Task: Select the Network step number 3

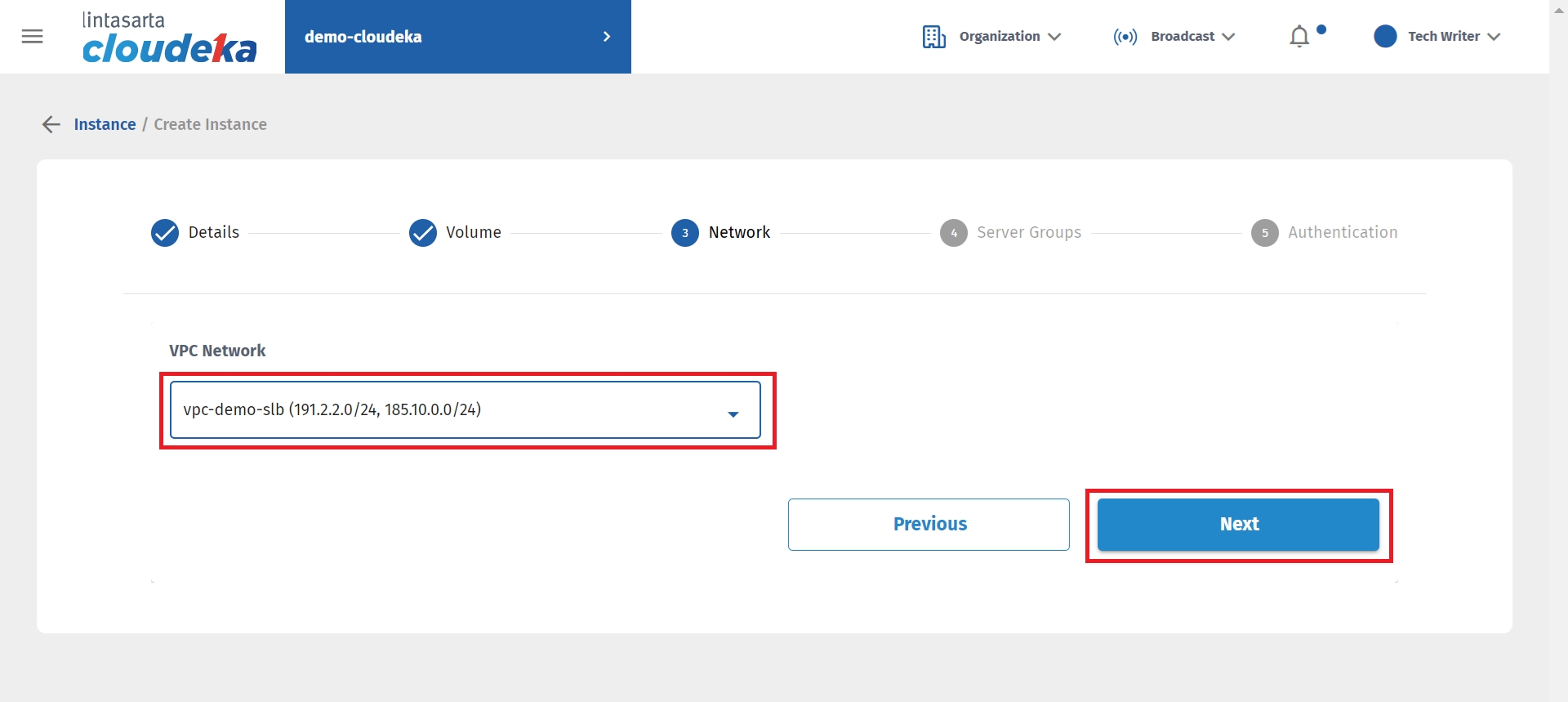Action: coord(685,233)
